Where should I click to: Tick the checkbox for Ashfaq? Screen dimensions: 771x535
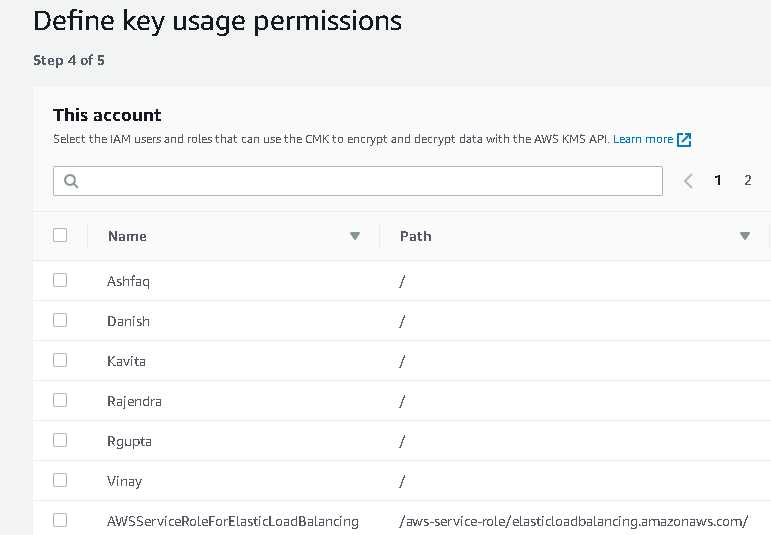pyautogui.click(x=60, y=280)
